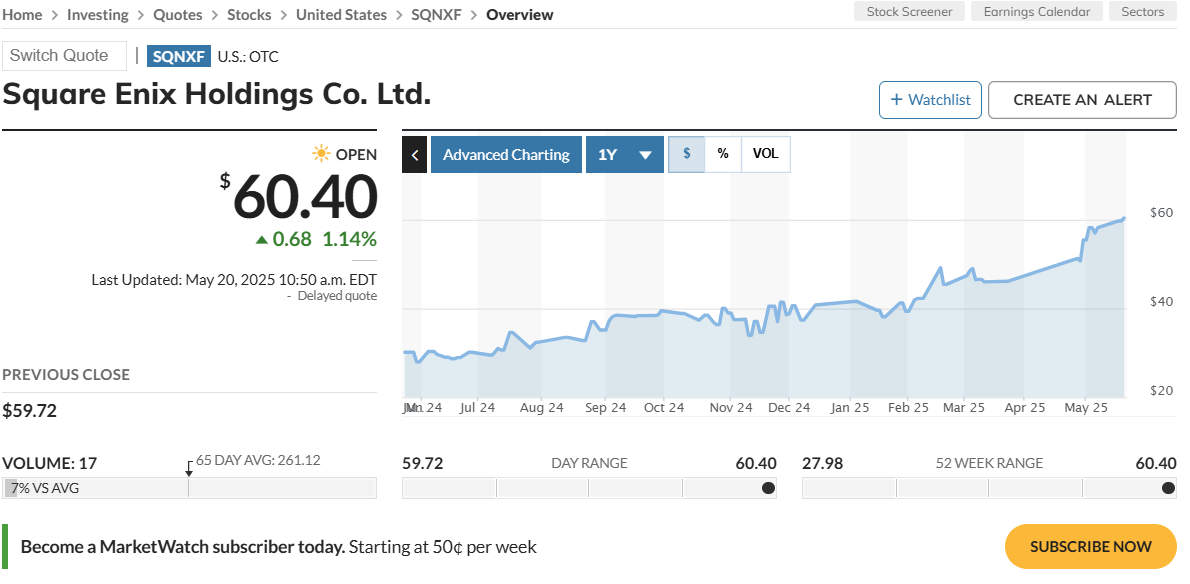Image resolution: width=1190 pixels, height=584 pixels.
Task: Click the PREVIOUS CLOSE label
Action: pos(66,375)
